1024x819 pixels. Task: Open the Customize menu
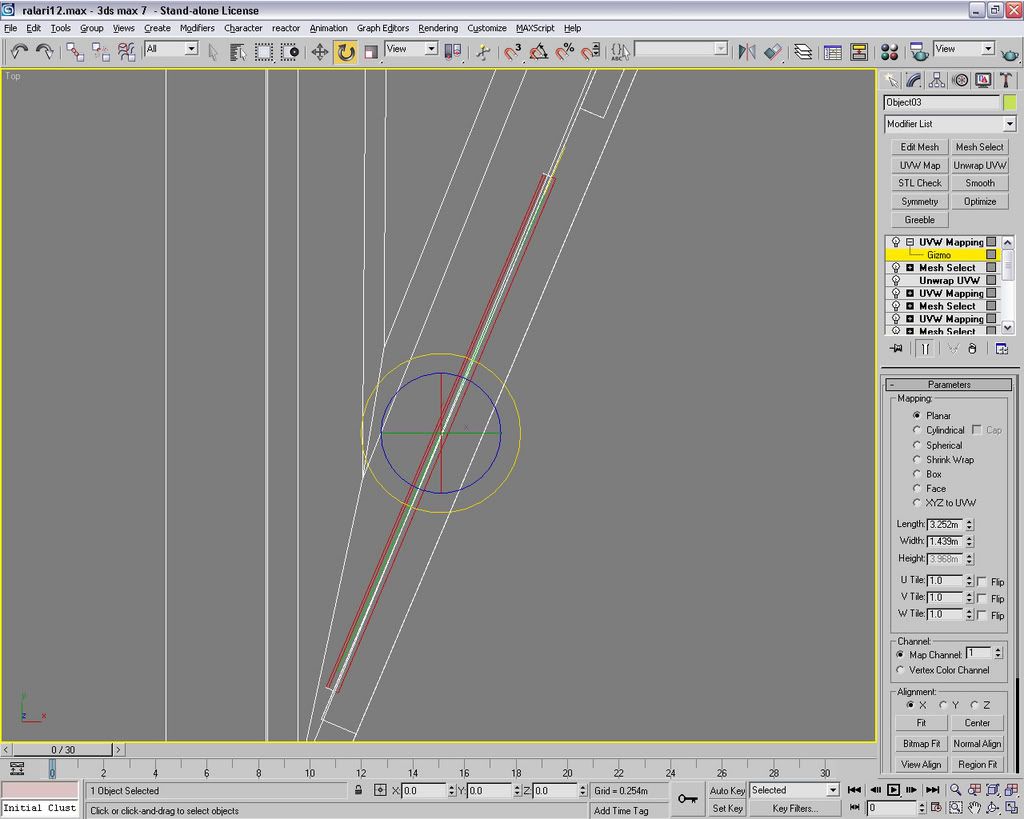[487, 28]
